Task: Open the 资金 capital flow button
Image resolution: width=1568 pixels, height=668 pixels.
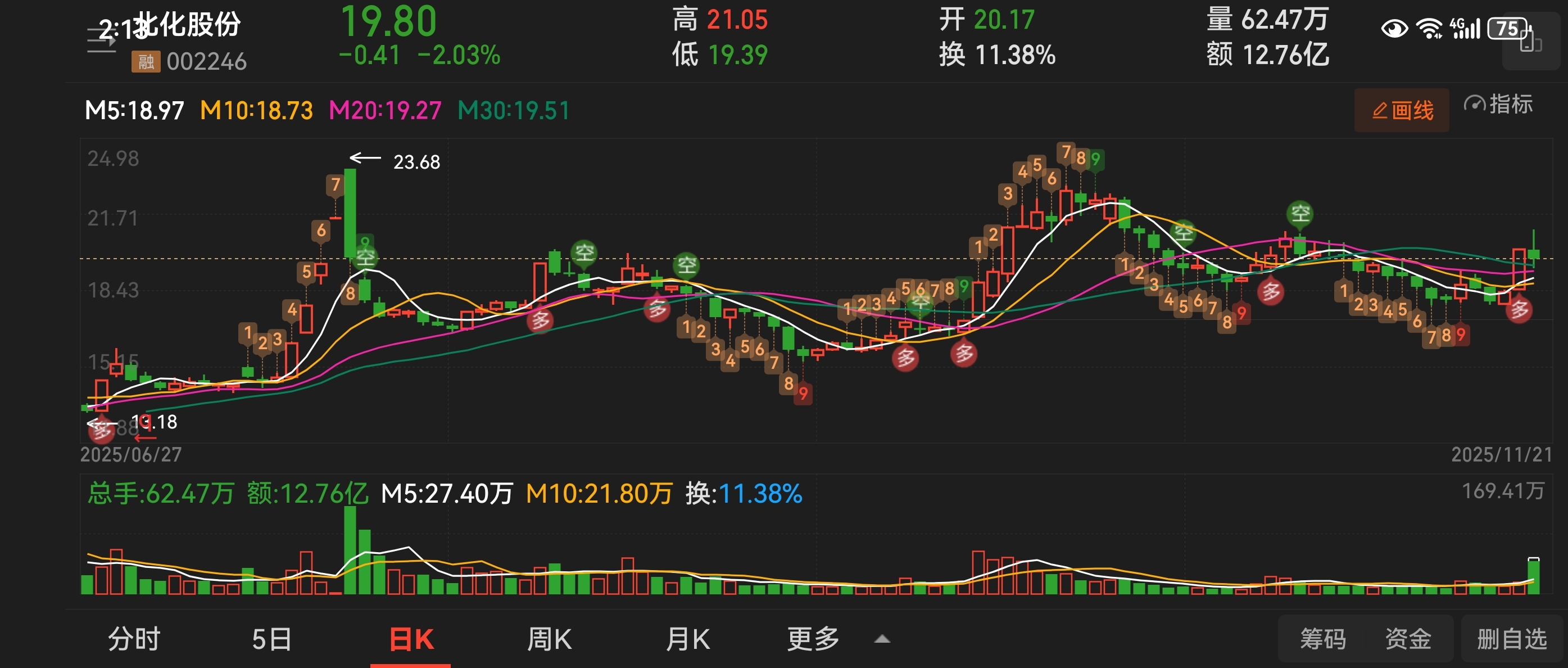Action: (1408, 639)
